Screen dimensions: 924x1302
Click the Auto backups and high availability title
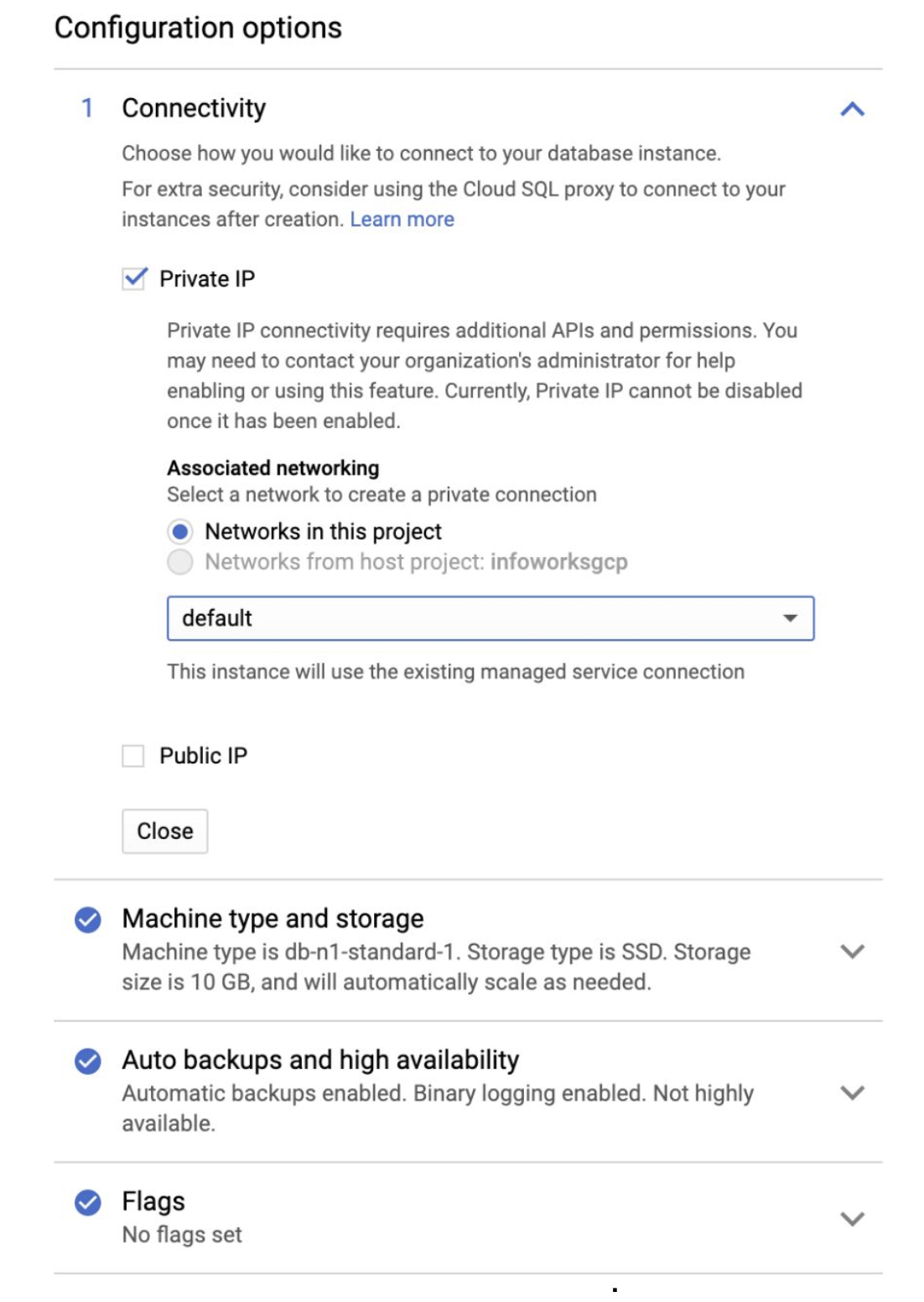pyautogui.click(x=320, y=1060)
